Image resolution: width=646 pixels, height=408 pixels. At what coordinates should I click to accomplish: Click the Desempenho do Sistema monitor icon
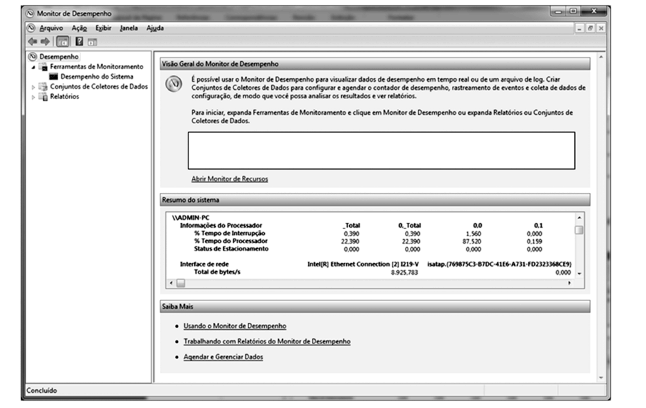pos(54,77)
